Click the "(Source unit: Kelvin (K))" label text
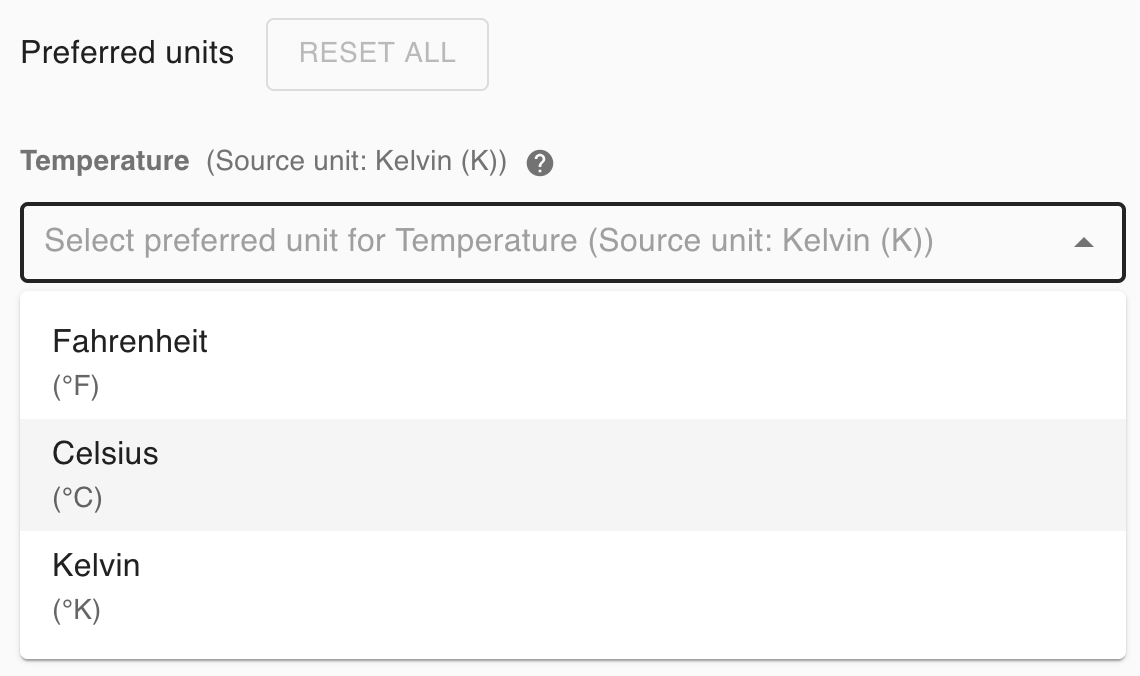1140x676 pixels. (x=357, y=162)
